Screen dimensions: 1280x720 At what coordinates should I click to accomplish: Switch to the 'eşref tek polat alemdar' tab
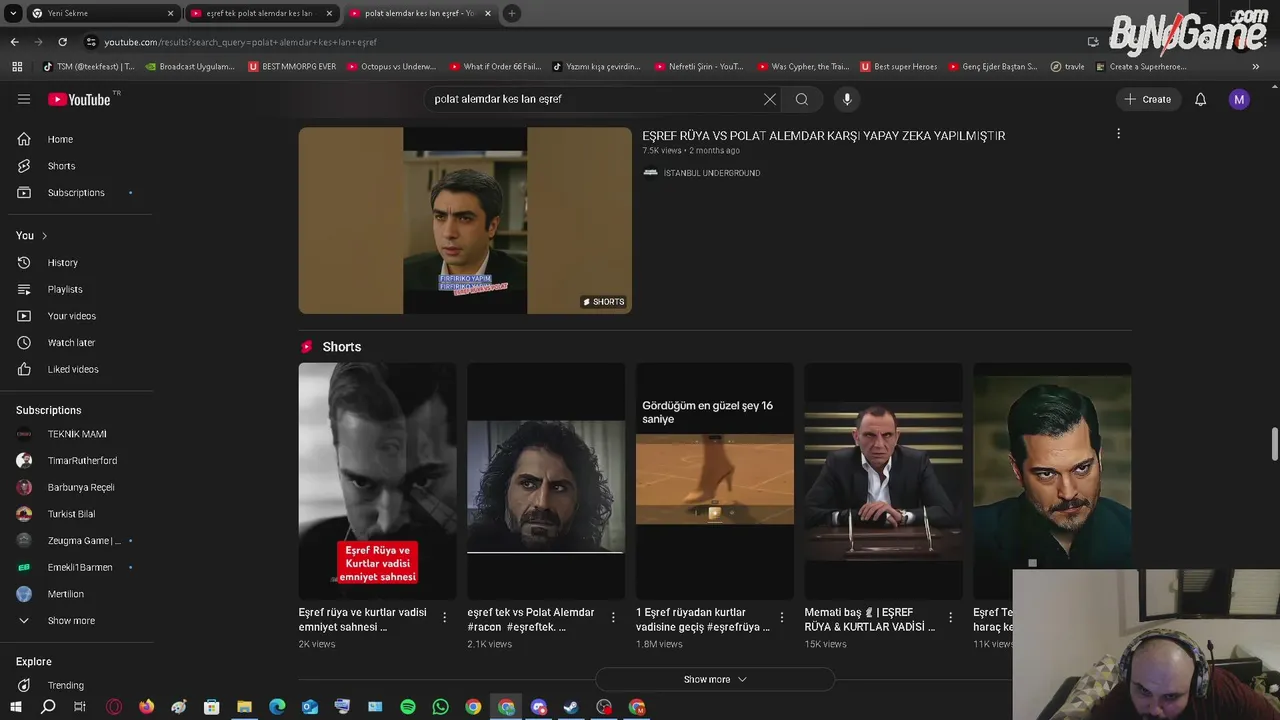click(262, 13)
